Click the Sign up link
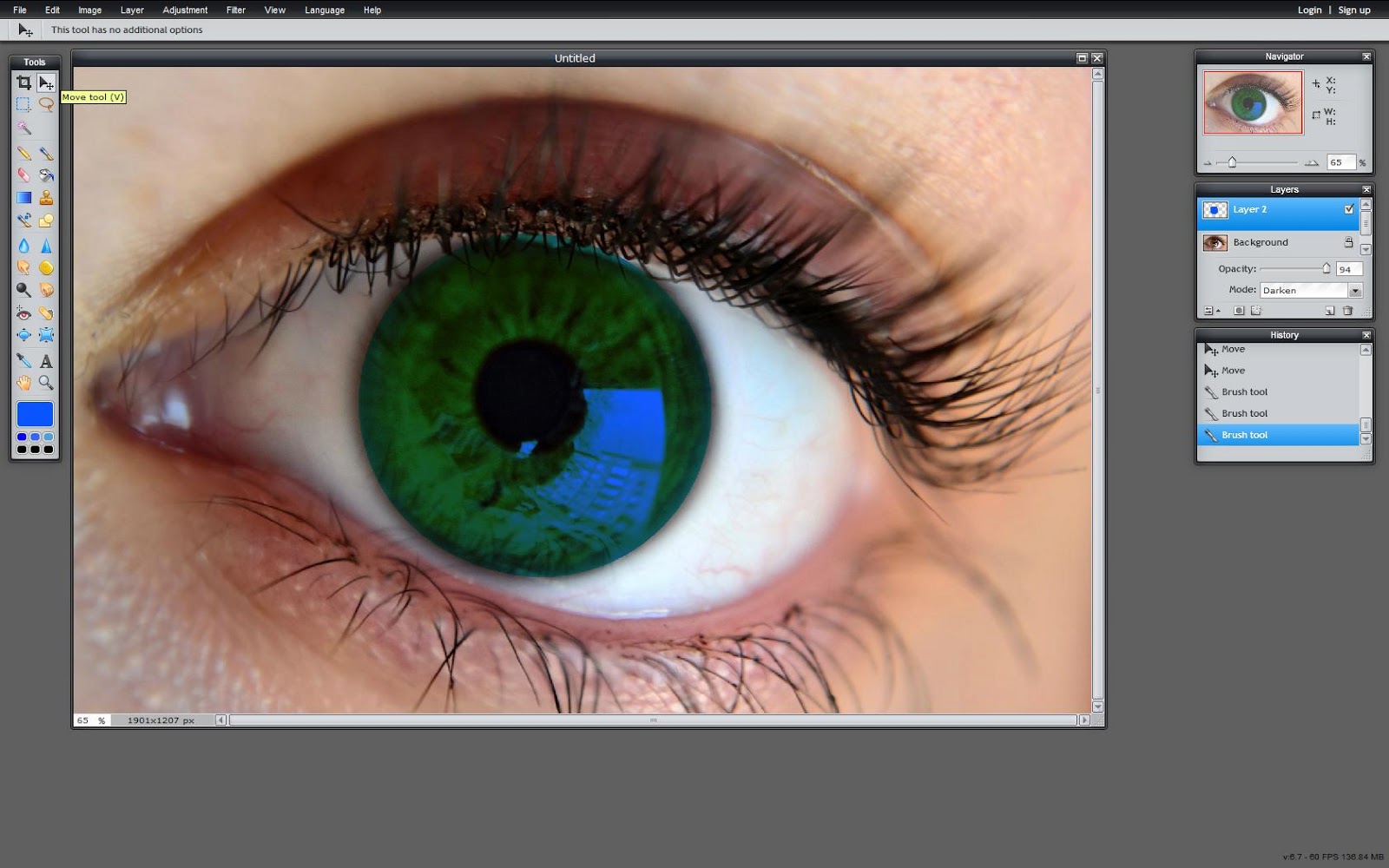The width and height of the screenshot is (1389, 868). 1353,10
